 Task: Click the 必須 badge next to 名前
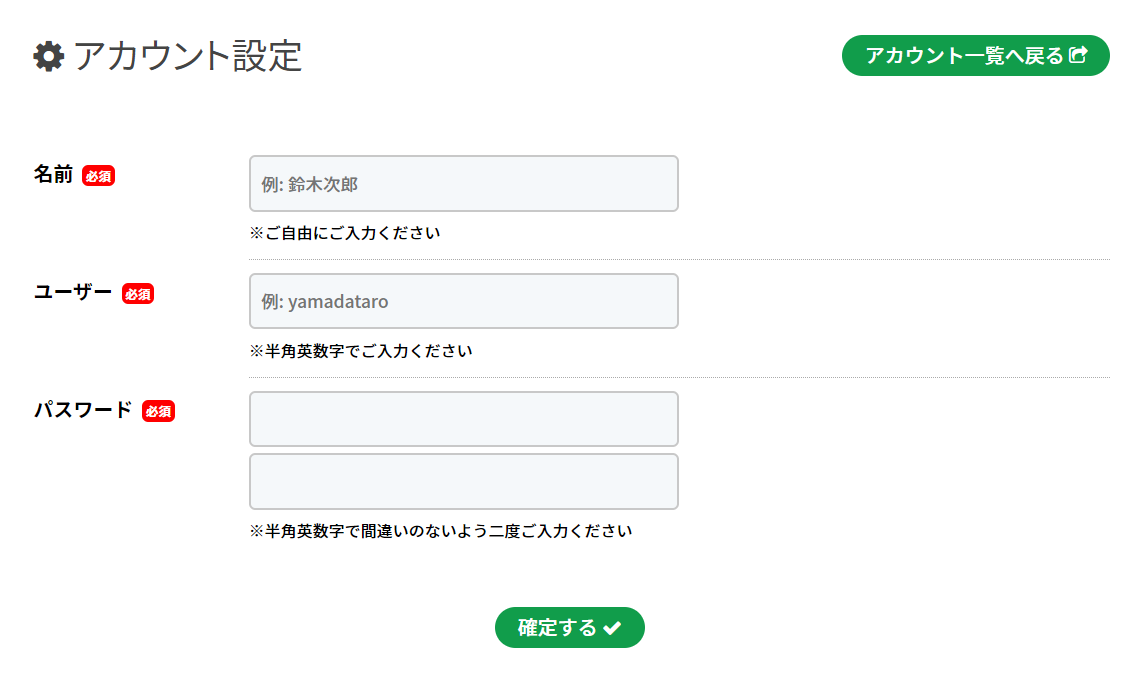pos(98,176)
